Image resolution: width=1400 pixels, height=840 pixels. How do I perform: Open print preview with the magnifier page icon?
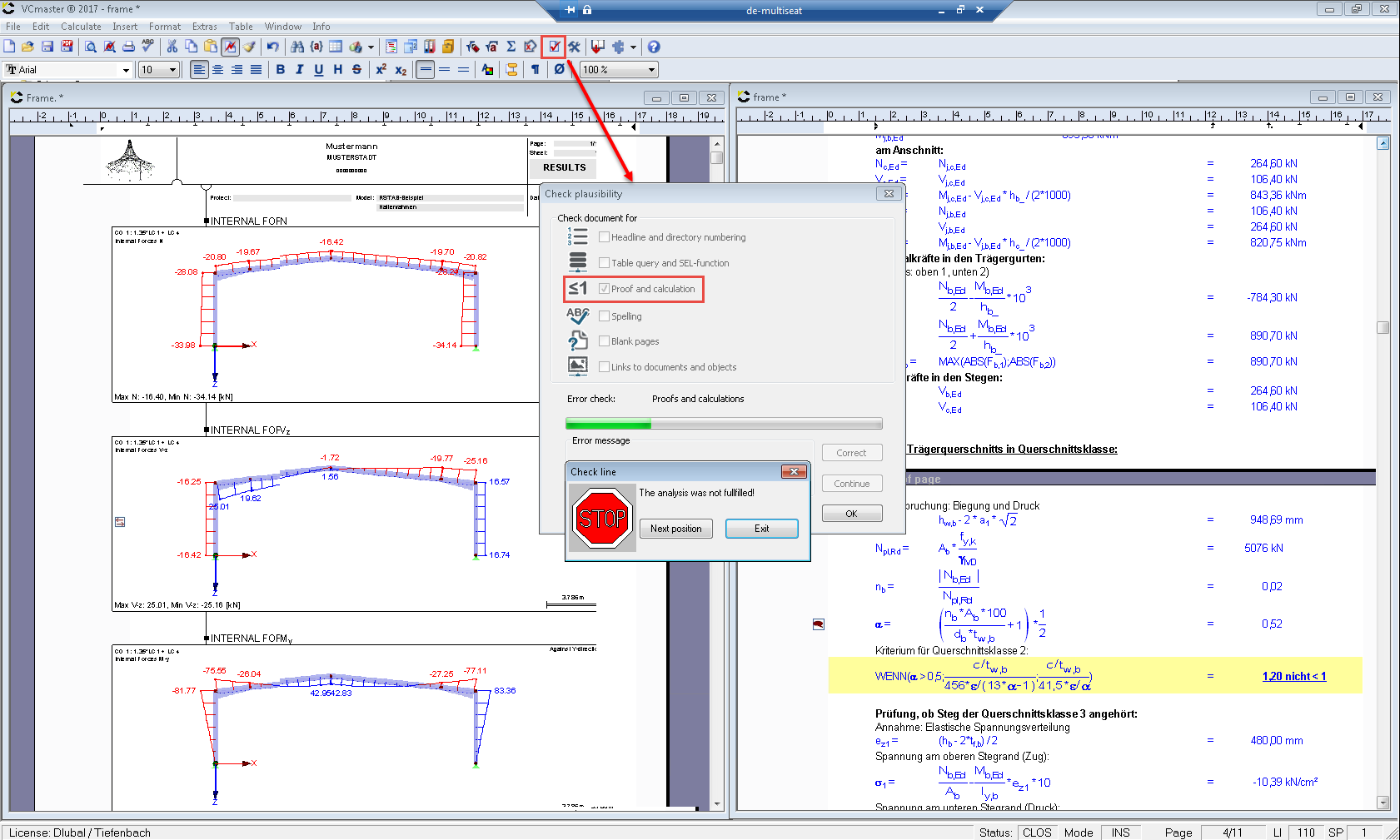(x=90, y=47)
